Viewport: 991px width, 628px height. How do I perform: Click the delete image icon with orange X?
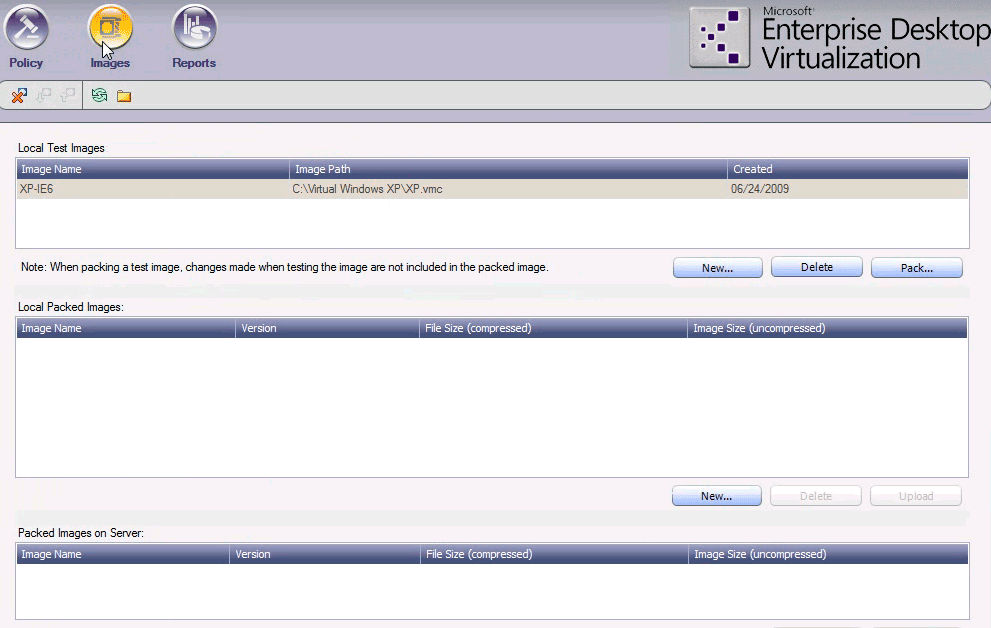(x=19, y=96)
